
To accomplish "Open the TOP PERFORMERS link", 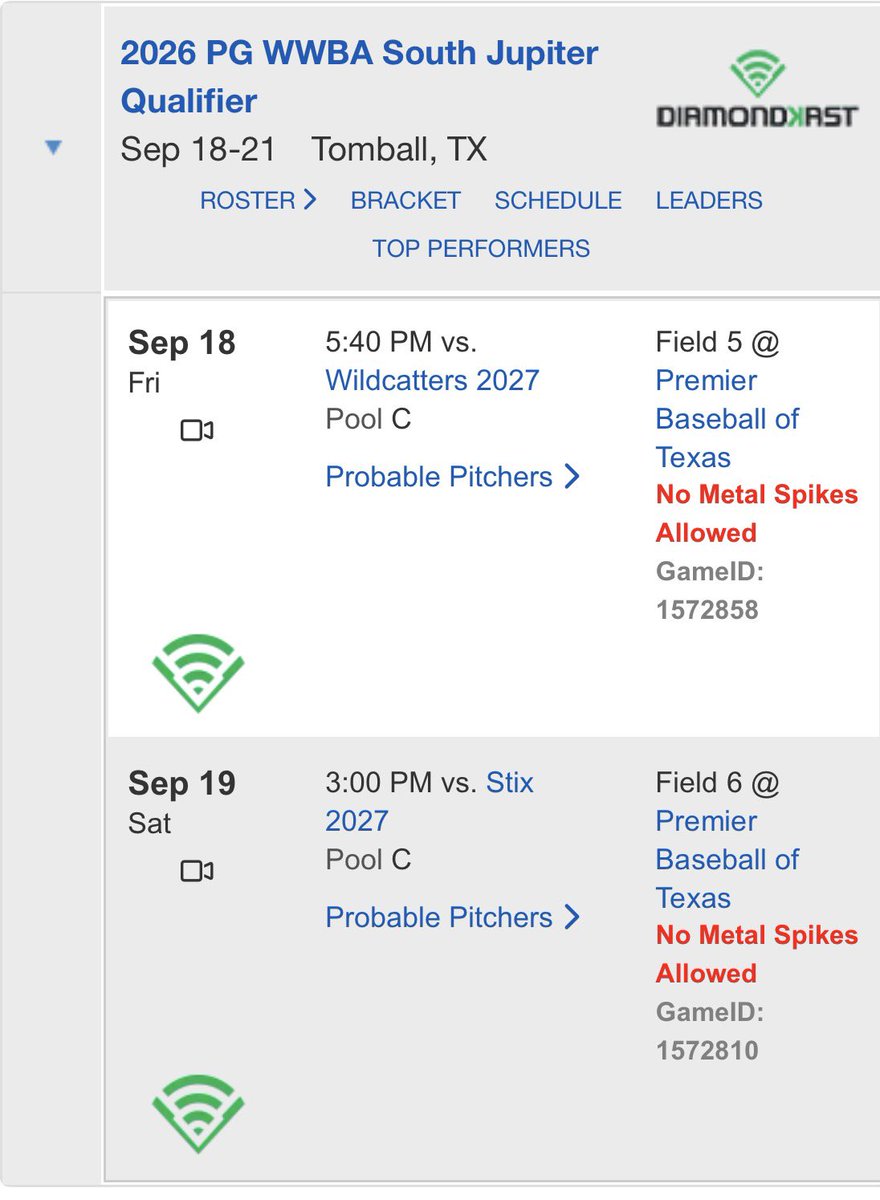I will [481, 248].
